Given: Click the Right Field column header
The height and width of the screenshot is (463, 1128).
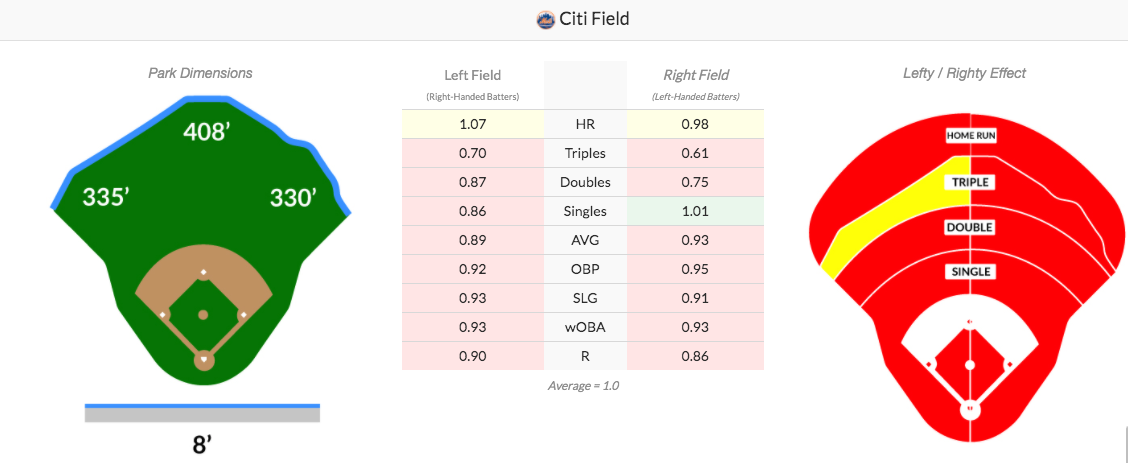Looking at the screenshot, I should (x=696, y=75).
